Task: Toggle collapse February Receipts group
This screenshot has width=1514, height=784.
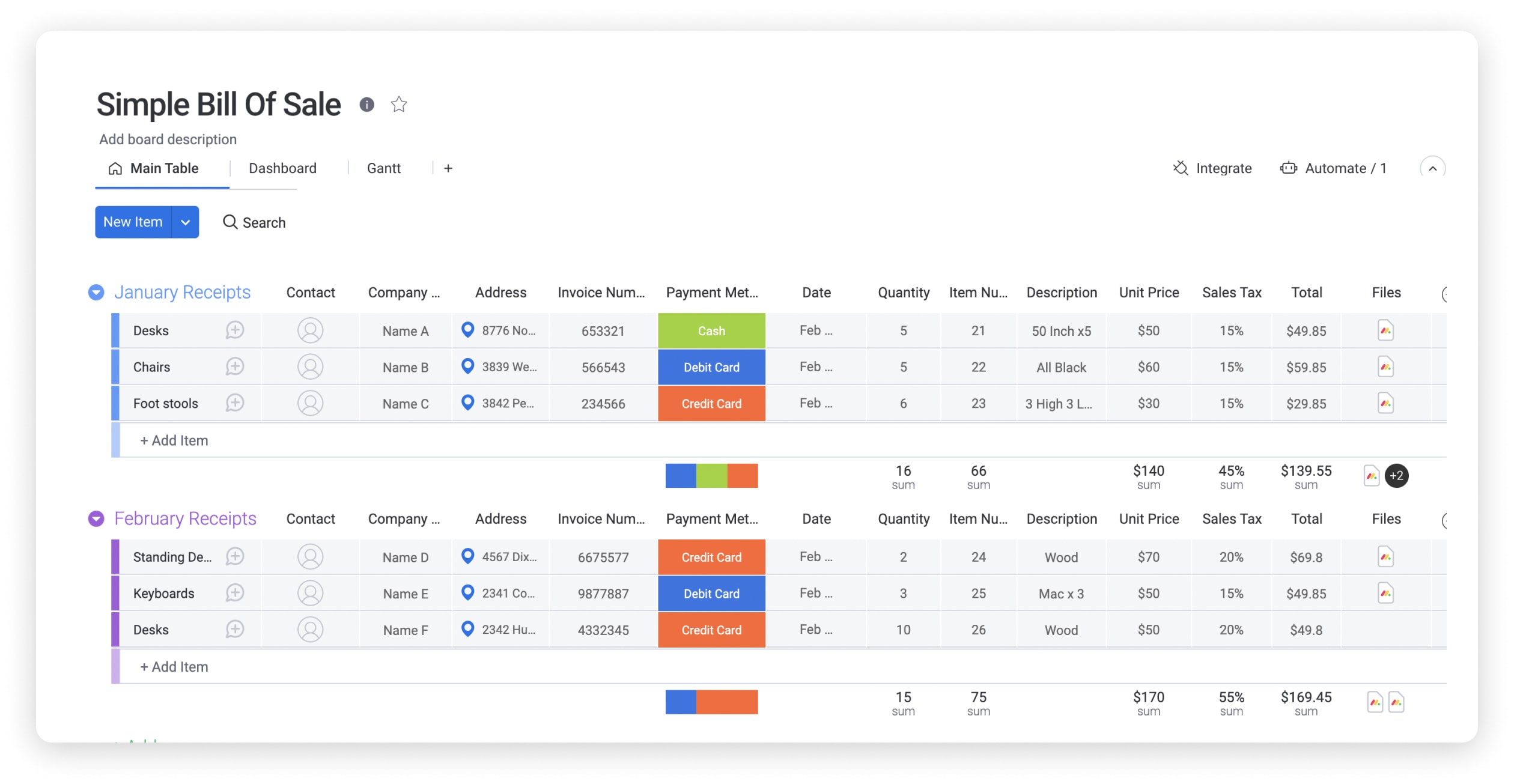Action: pos(96,519)
